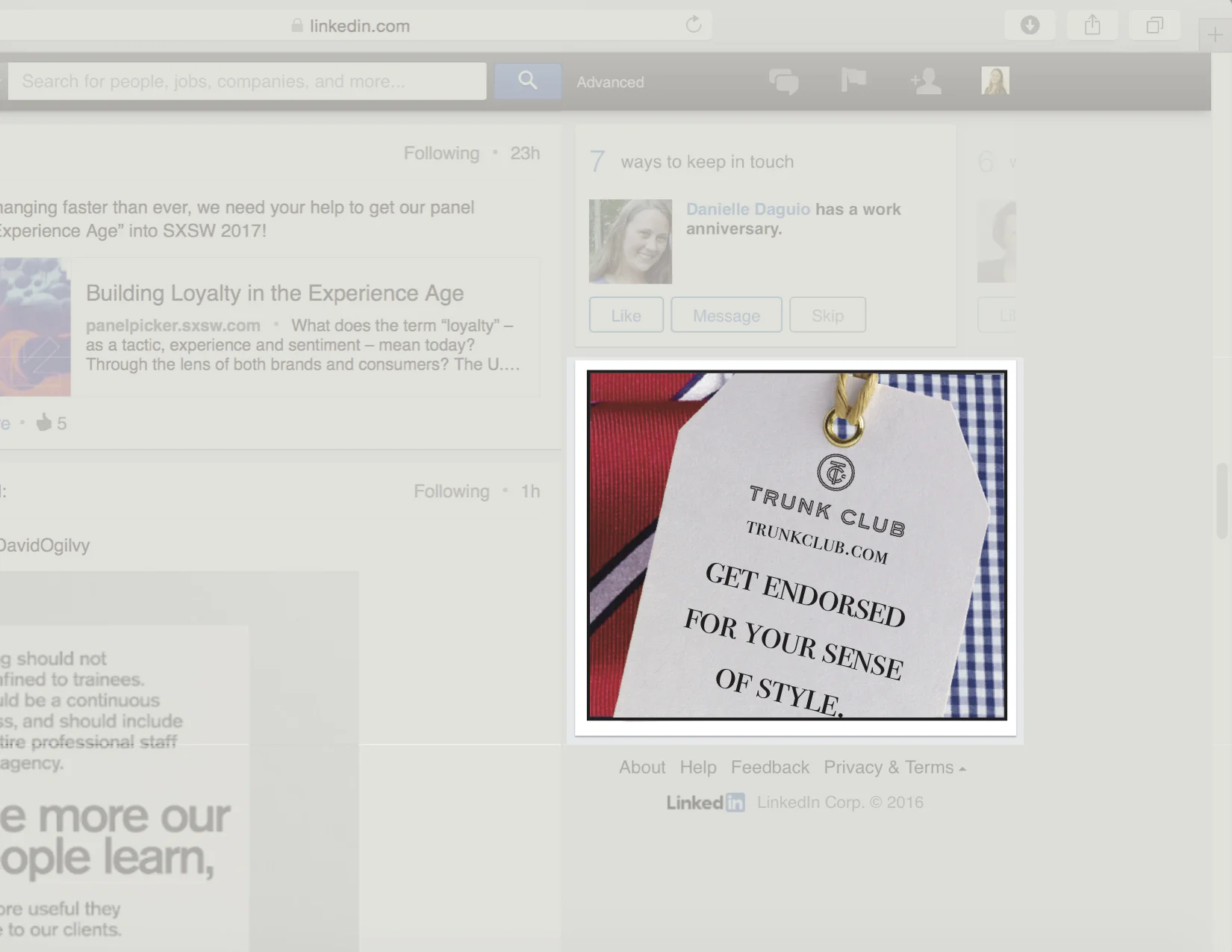Open the quote image in the 1h post
Image resolution: width=1232 pixels, height=952 pixels.
tap(179, 762)
